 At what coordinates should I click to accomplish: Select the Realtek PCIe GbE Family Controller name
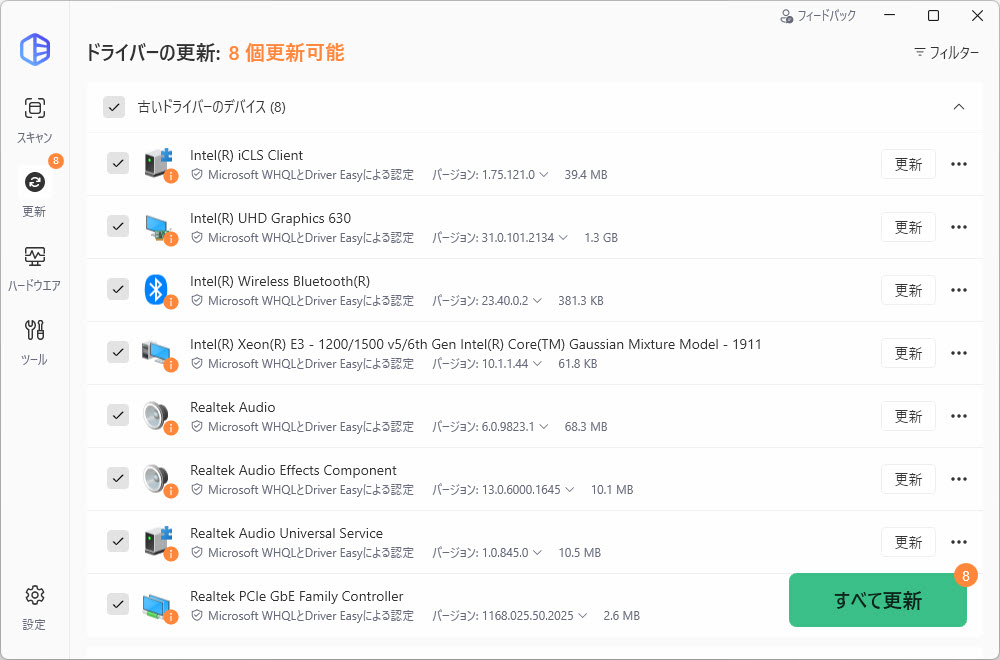[x=297, y=596]
